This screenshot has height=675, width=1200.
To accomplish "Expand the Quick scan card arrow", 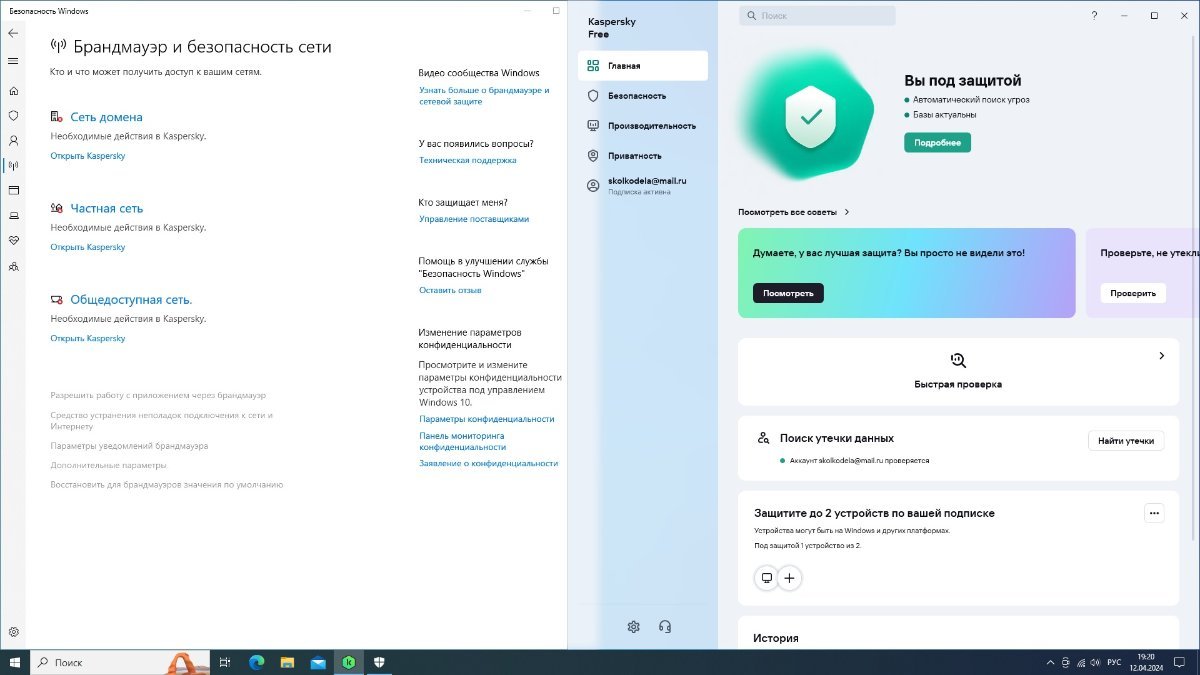I will 1161,355.
